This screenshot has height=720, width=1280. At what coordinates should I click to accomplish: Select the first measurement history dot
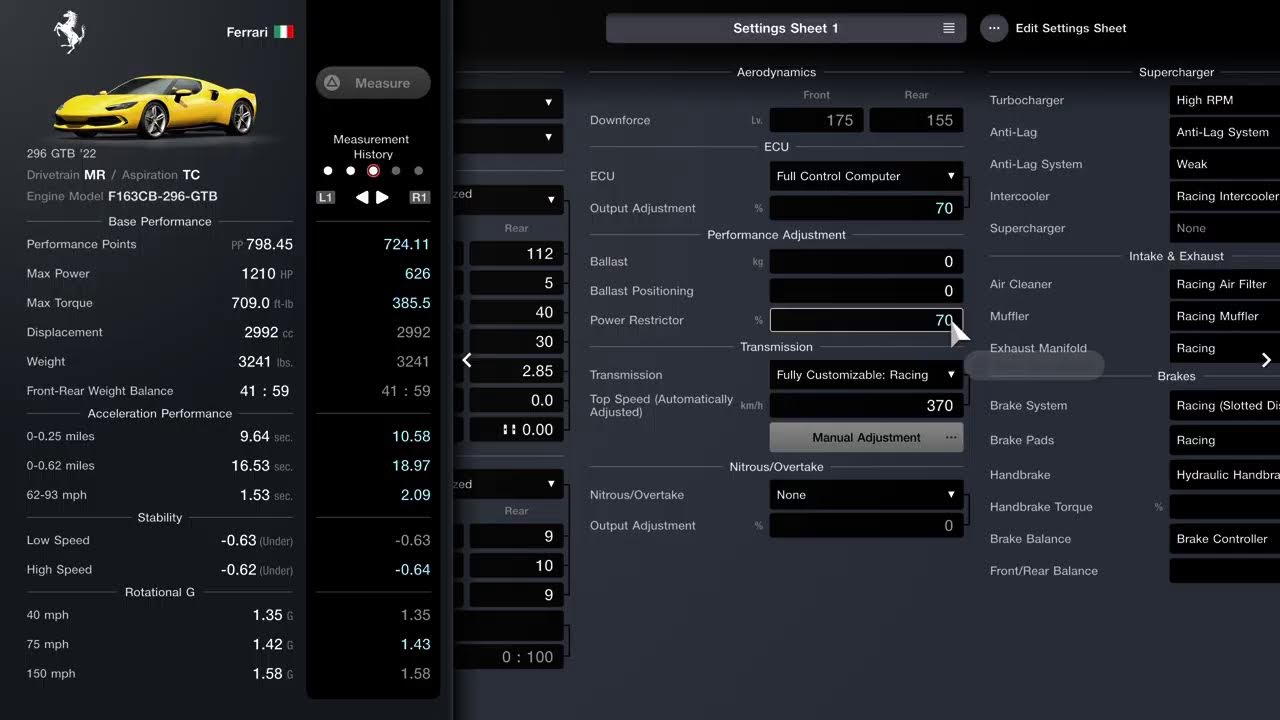pos(328,171)
